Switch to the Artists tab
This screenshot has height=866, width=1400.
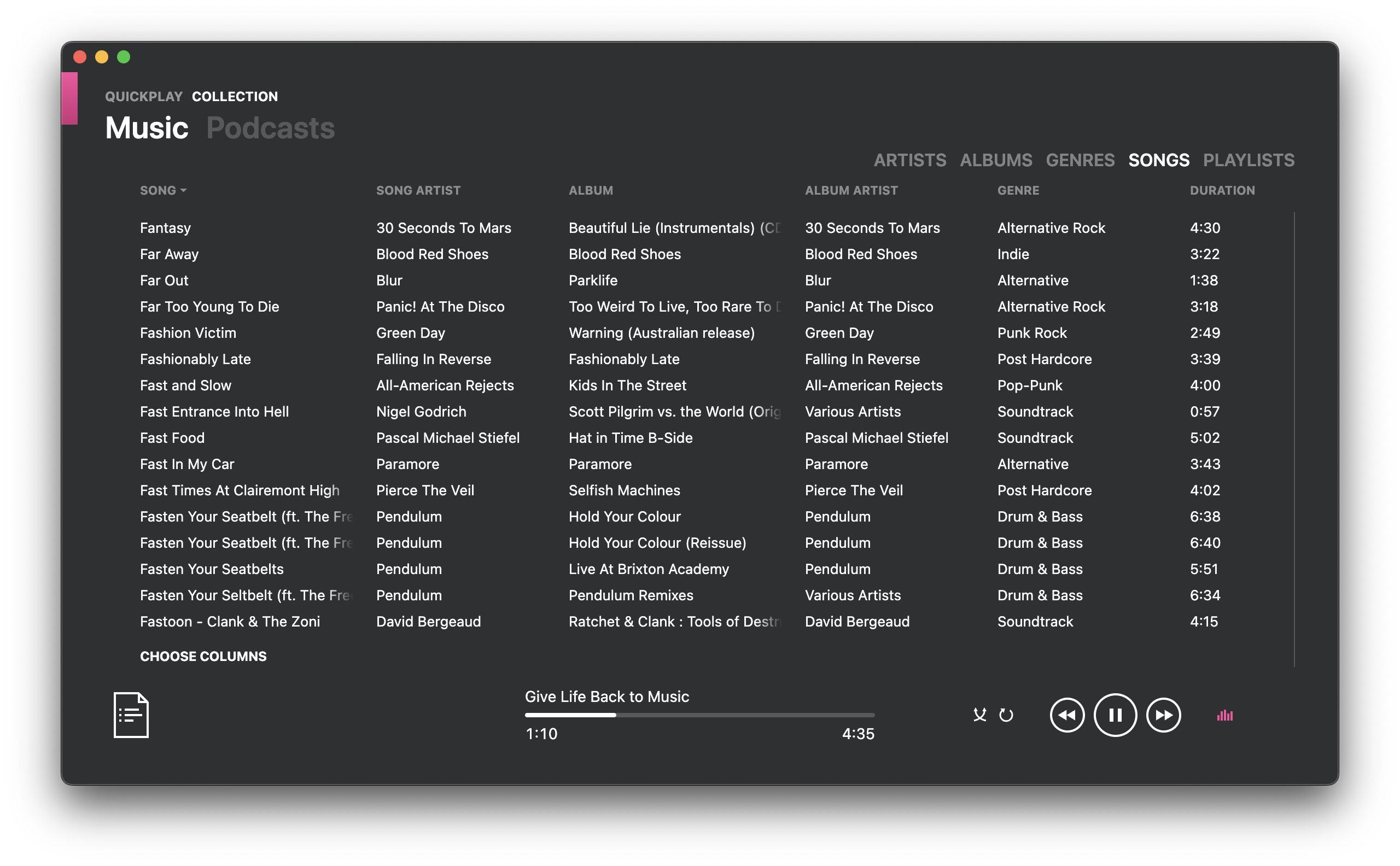(x=909, y=160)
